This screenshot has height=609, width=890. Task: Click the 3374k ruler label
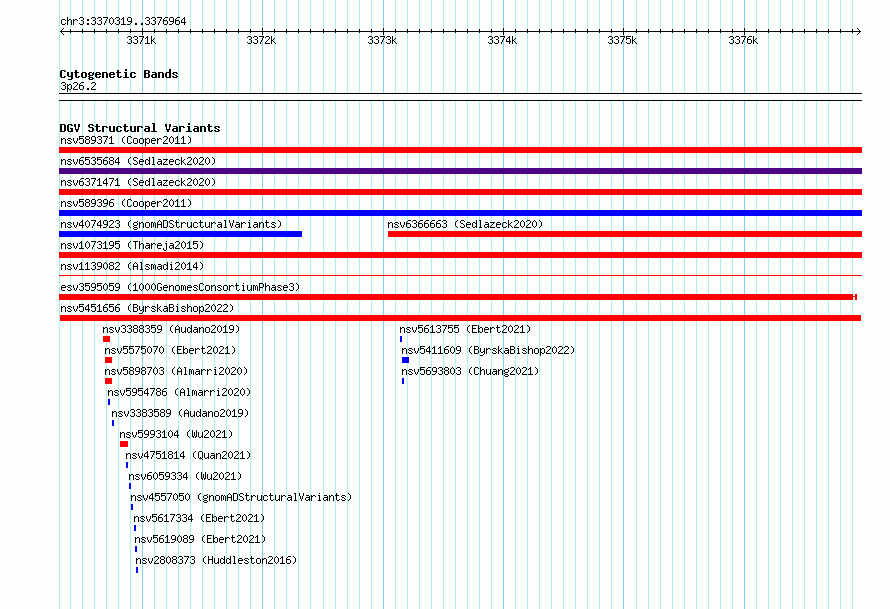[502, 40]
